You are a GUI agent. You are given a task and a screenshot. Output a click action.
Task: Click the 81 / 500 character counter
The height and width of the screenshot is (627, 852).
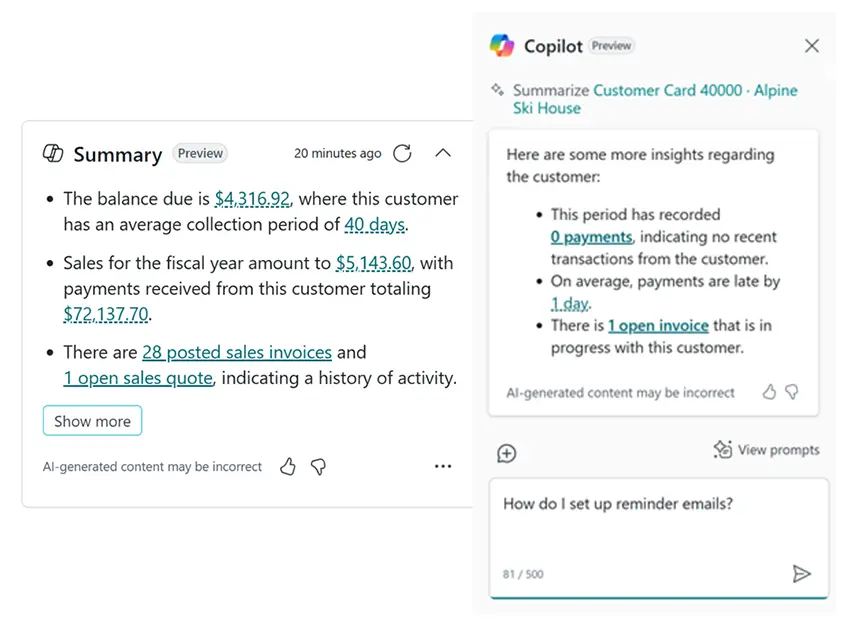pos(523,574)
